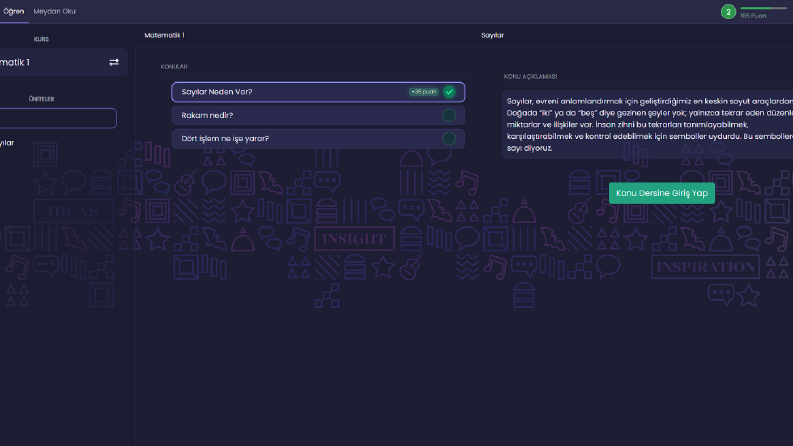Click the course switch arrows icon
793x446 pixels.
[x=114, y=62]
